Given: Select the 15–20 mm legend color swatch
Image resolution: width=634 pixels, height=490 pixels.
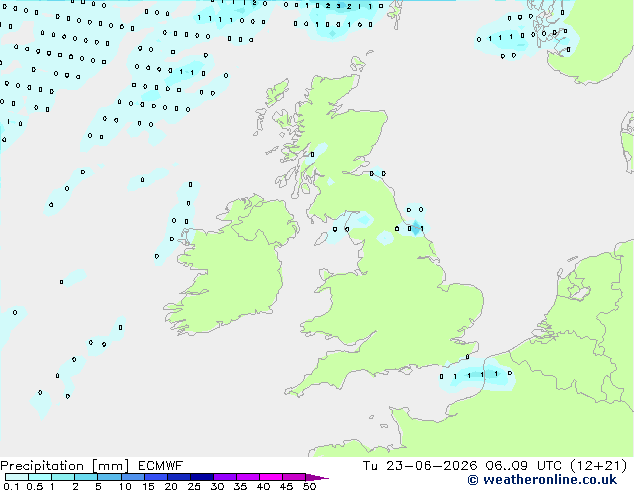Looking at the screenshot, I should pos(156,477).
